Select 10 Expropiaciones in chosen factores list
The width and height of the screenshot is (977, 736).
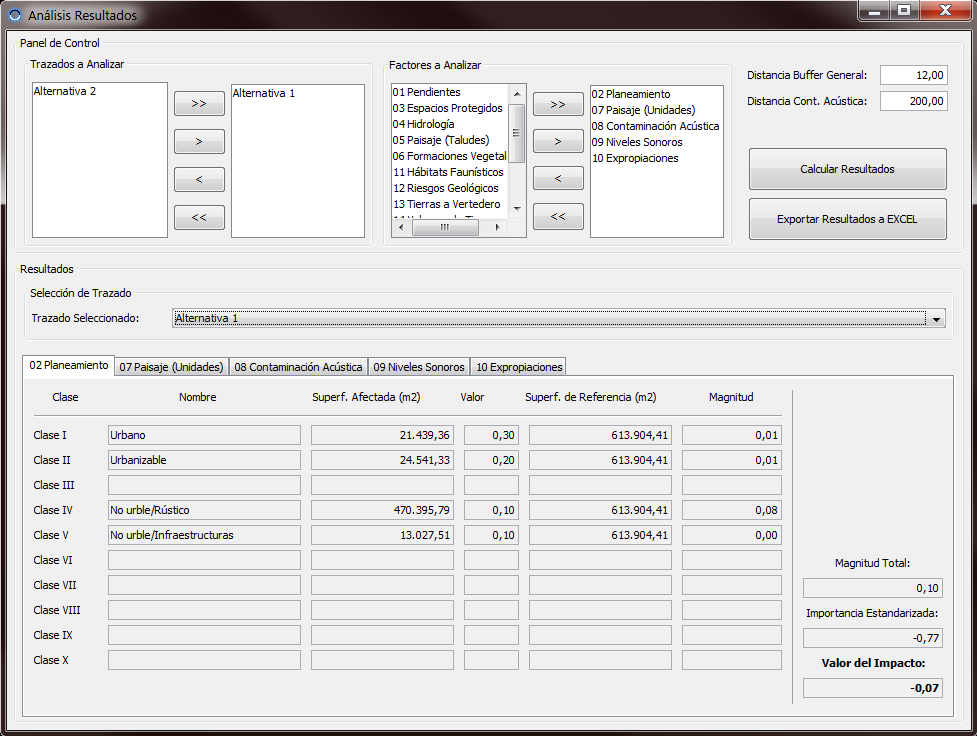pos(635,158)
